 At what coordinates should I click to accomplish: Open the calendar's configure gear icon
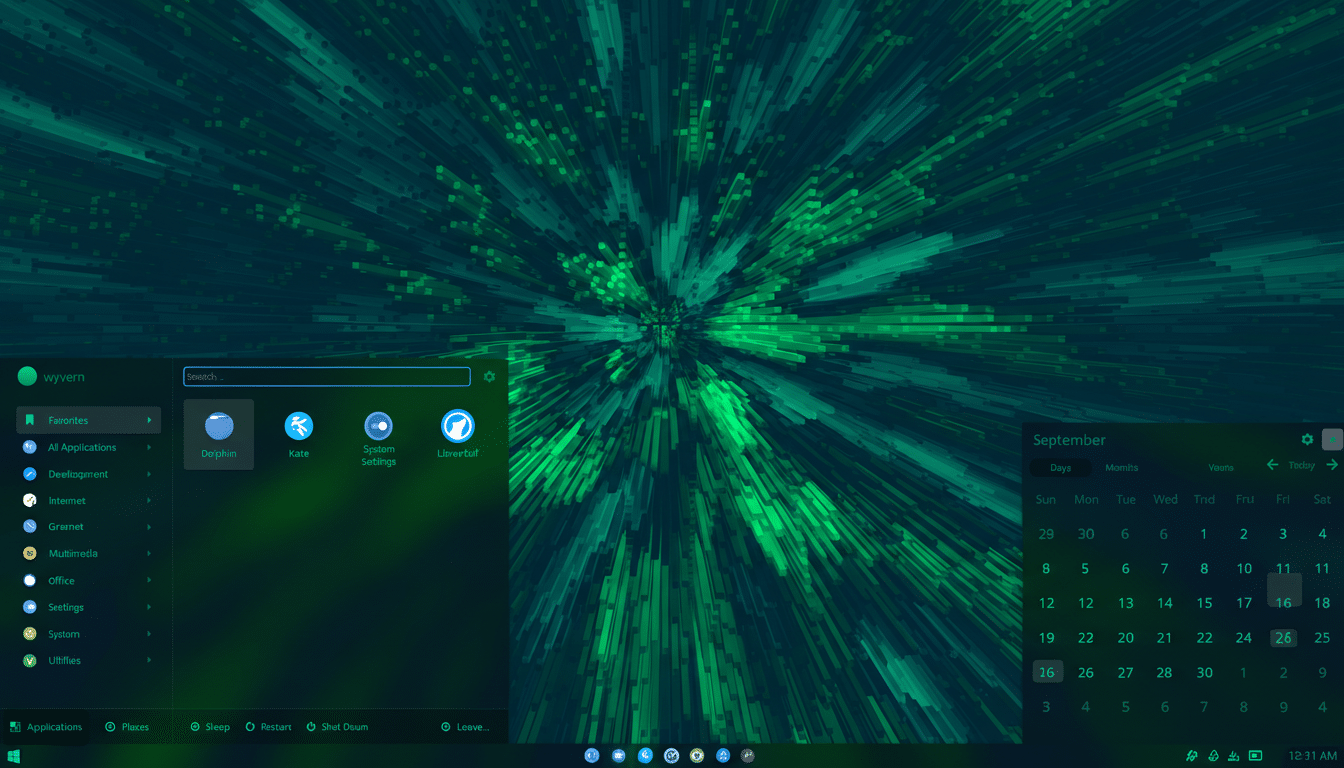(x=1307, y=439)
